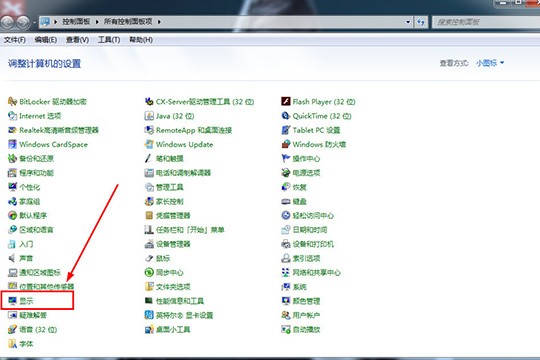Expand the arrow after 控制面板 breadcrumb

pyautogui.click(x=97, y=22)
